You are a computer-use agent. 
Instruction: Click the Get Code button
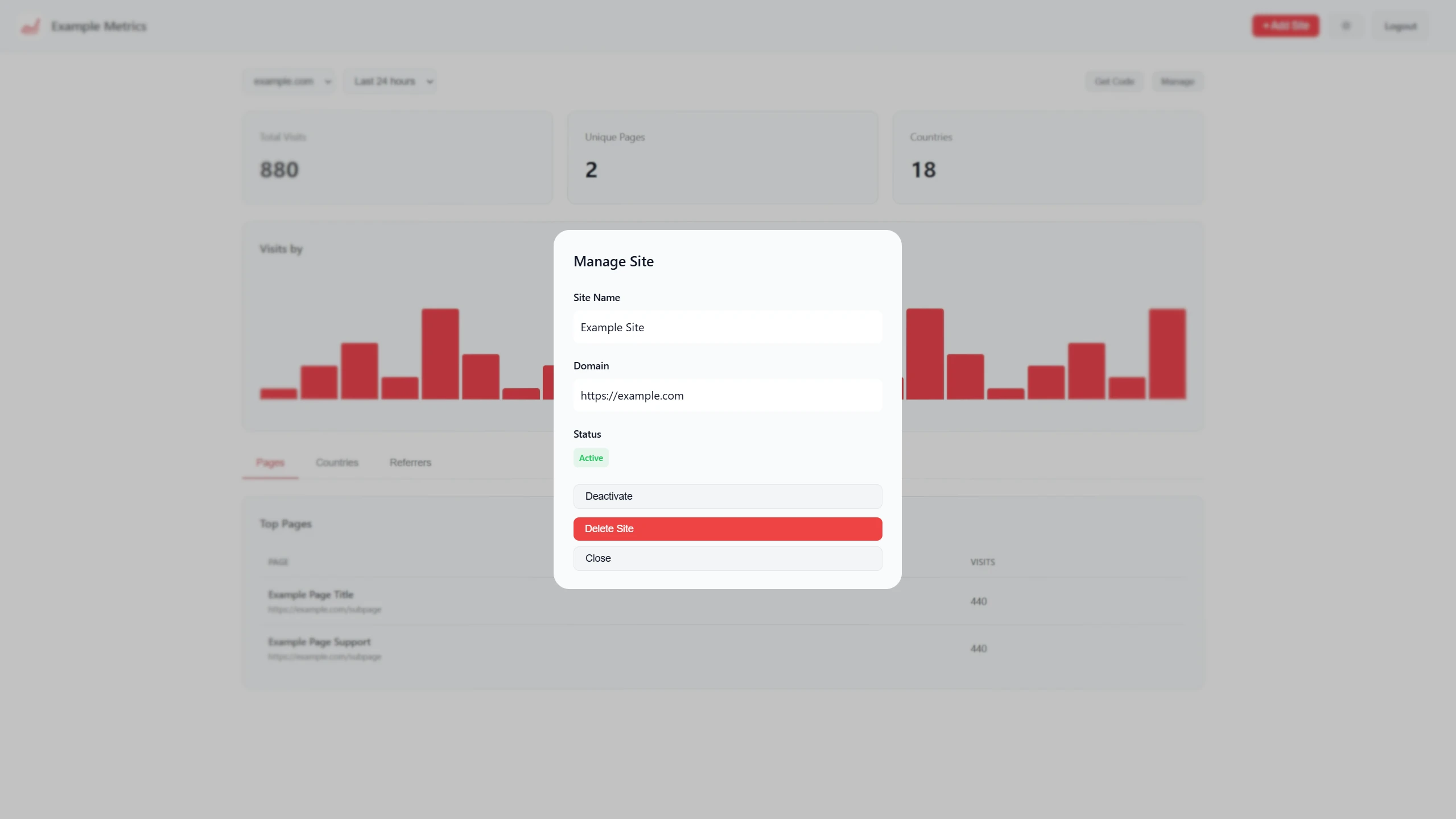(1114, 81)
